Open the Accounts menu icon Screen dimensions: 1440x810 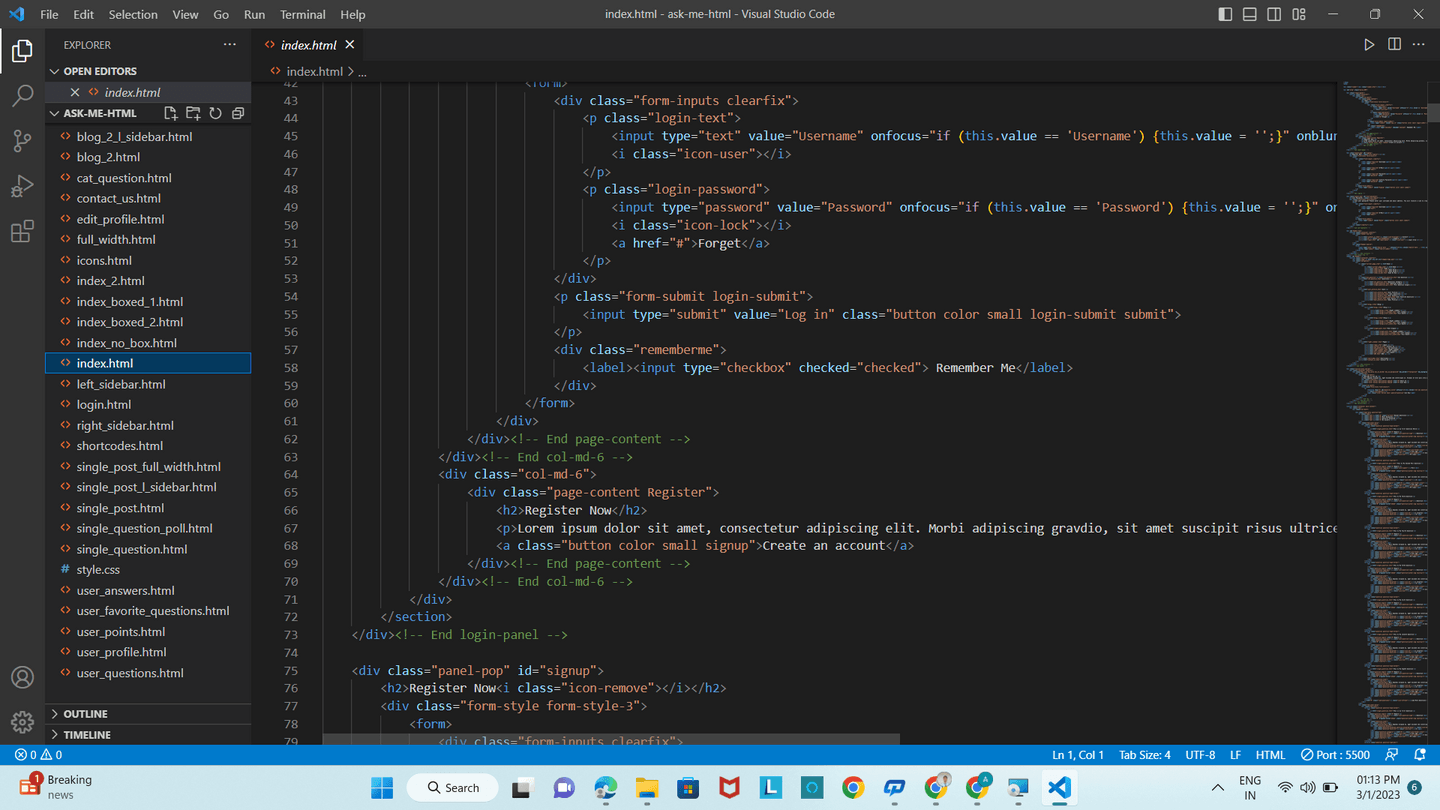22,677
